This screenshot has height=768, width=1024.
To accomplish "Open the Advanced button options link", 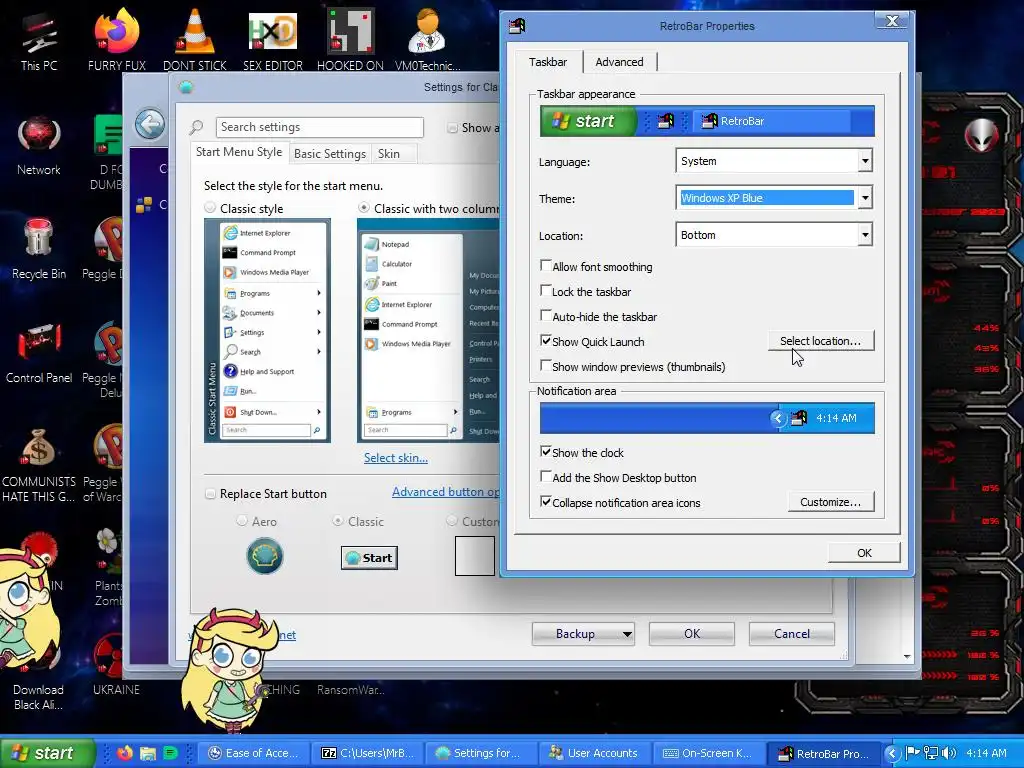I will tap(446, 492).
